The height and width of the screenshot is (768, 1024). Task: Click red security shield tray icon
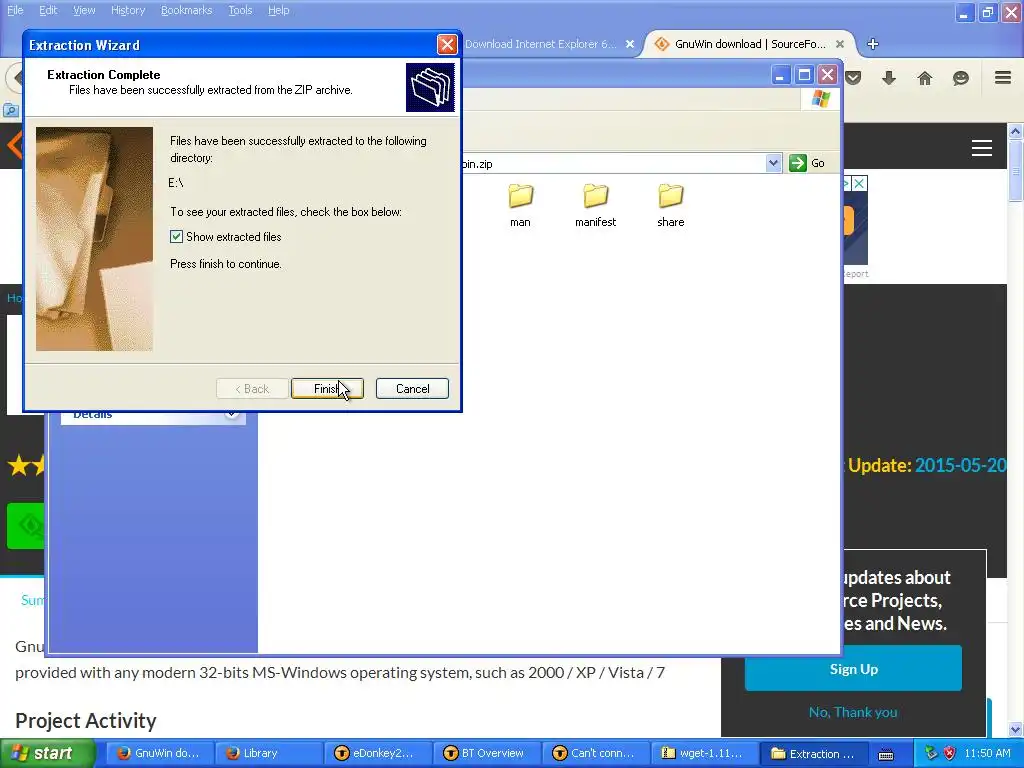[x=950, y=753]
